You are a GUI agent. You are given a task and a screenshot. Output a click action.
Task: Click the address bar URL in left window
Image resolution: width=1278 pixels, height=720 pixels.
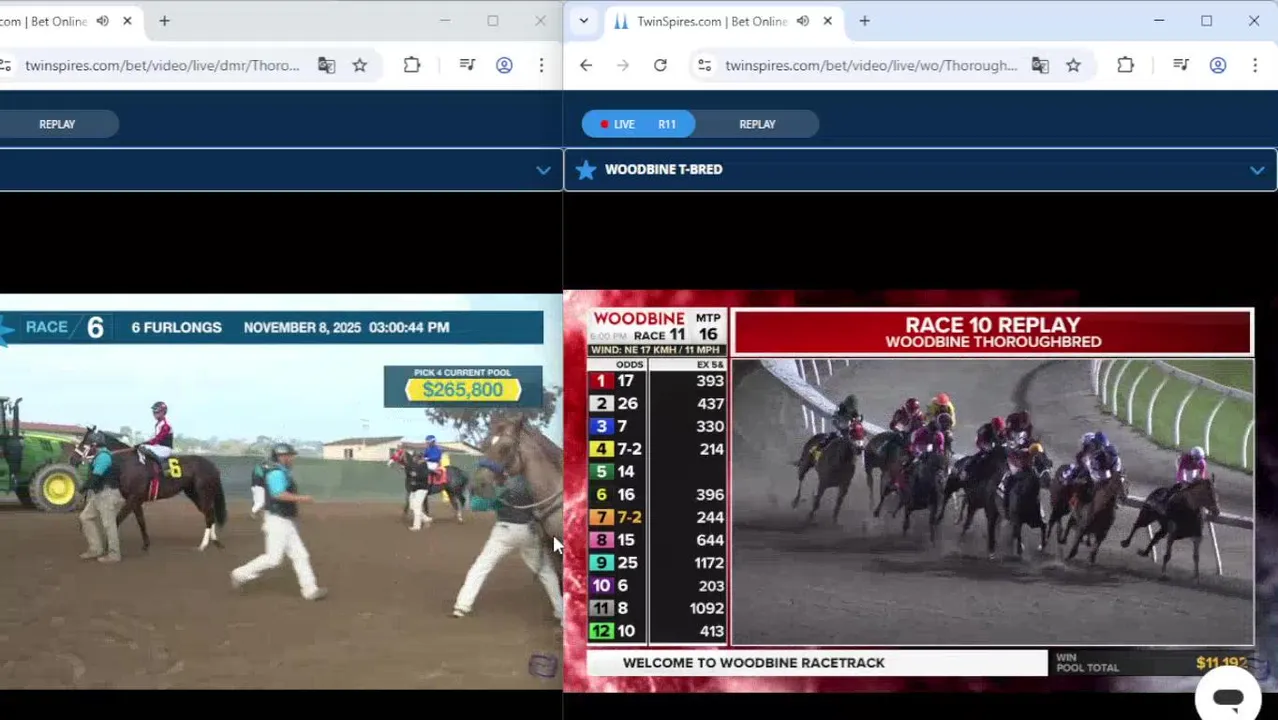click(162, 65)
